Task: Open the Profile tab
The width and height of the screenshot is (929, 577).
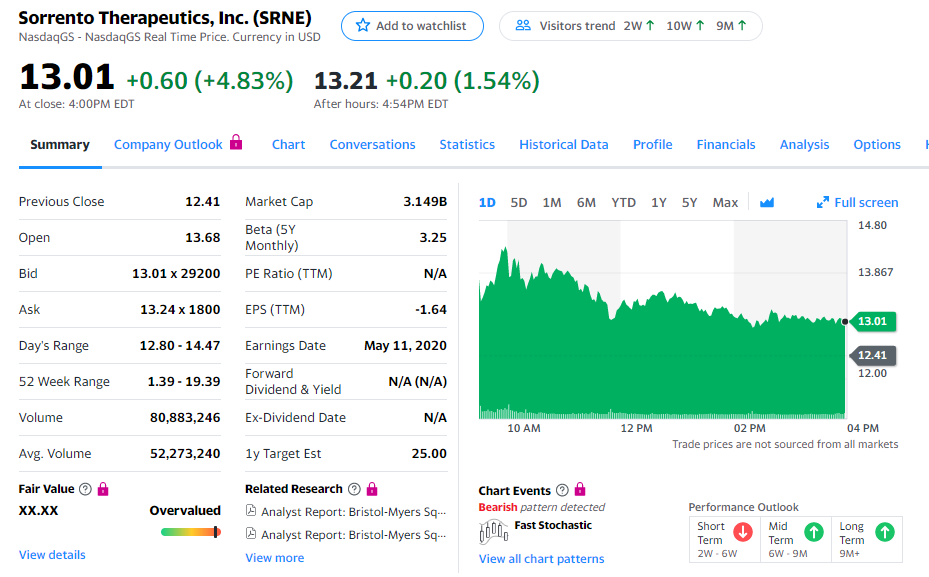Action: (653, 145)
